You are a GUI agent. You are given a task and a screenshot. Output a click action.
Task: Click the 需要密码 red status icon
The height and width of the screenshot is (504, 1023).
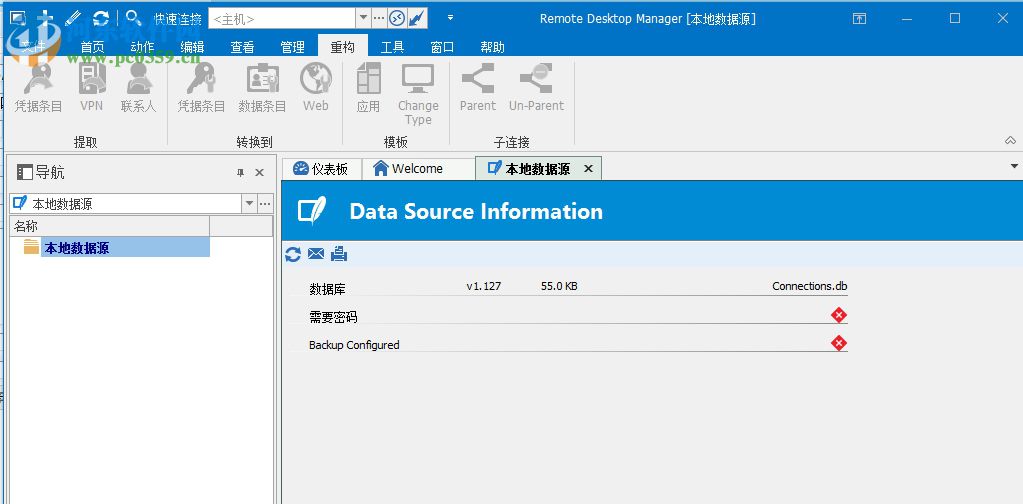(x=839, y=316)
